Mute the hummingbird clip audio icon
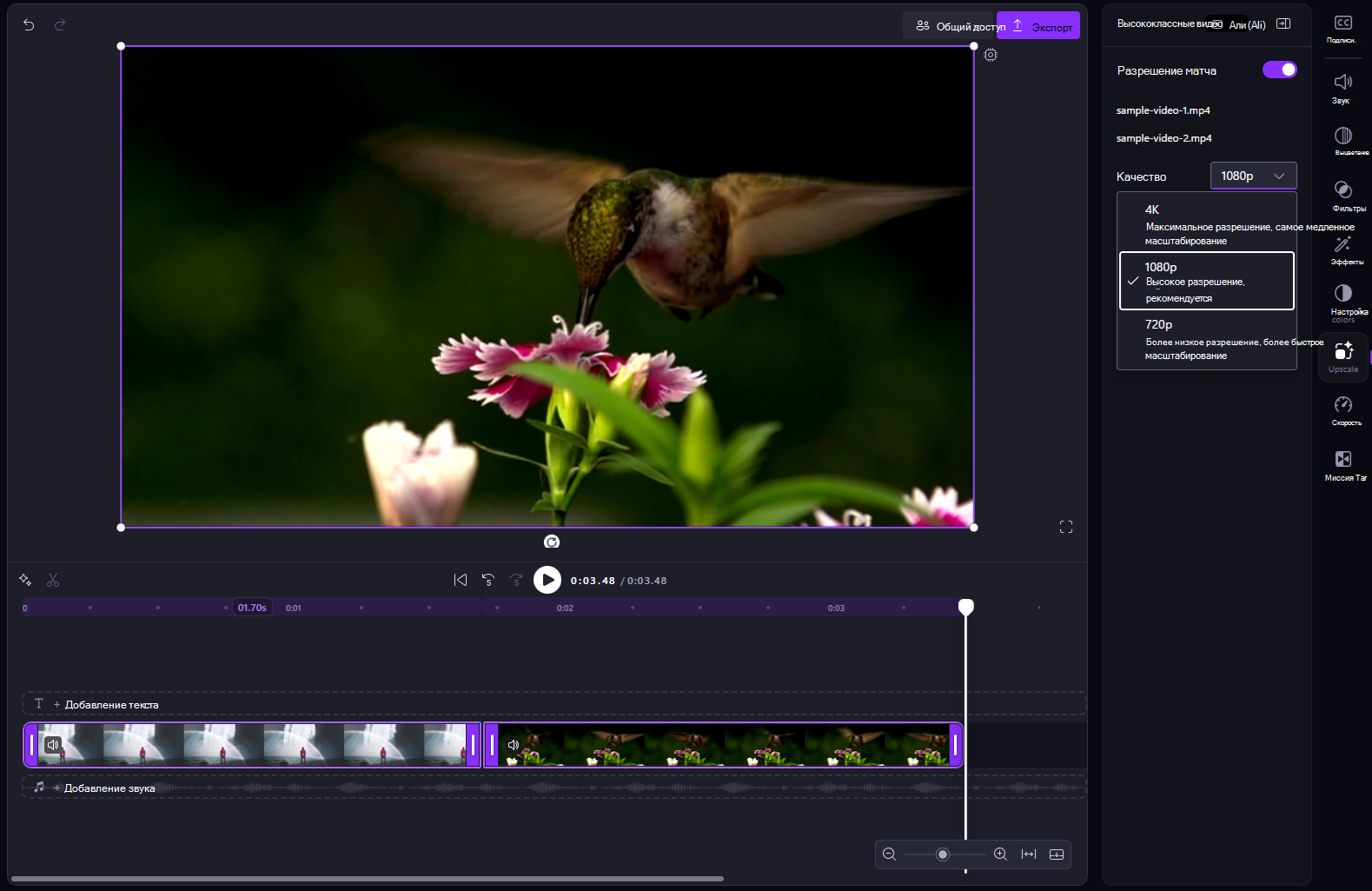 [x=513, y=745]
